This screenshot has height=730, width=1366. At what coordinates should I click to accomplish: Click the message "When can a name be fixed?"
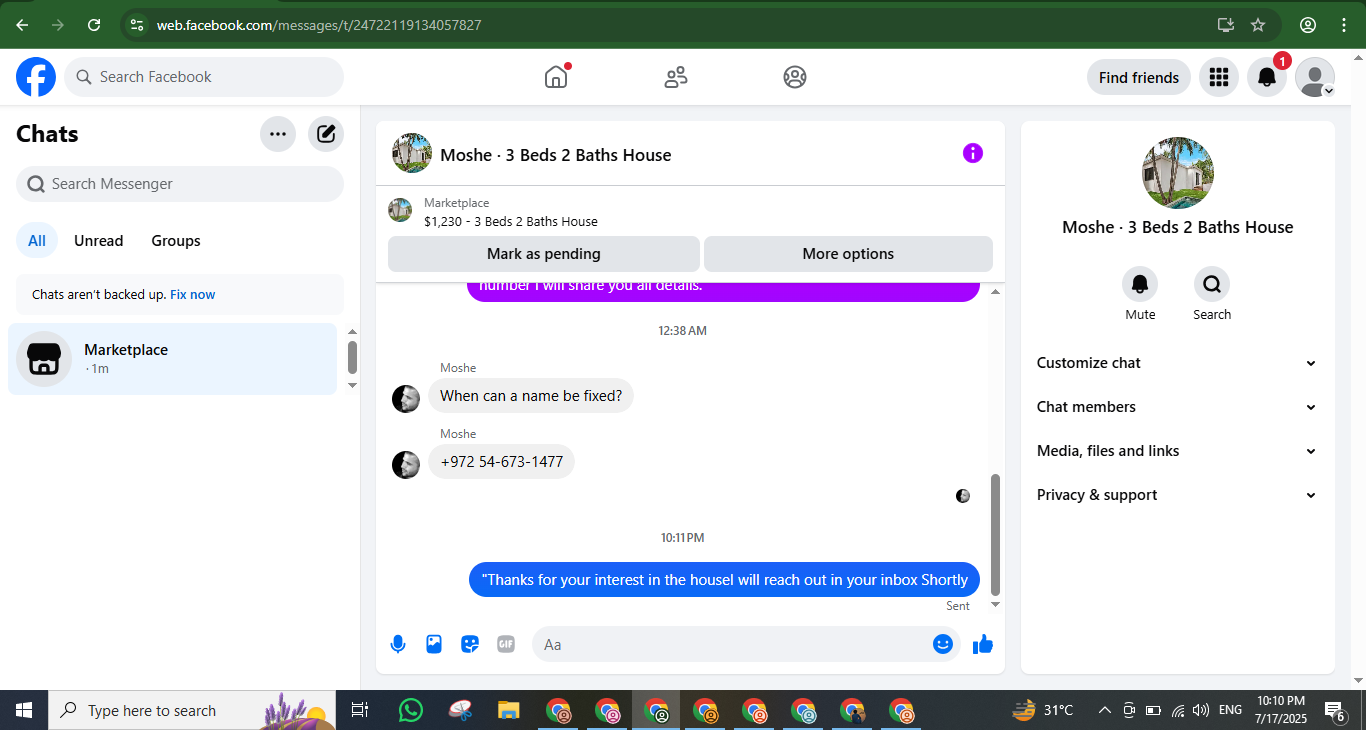[531, 396]
